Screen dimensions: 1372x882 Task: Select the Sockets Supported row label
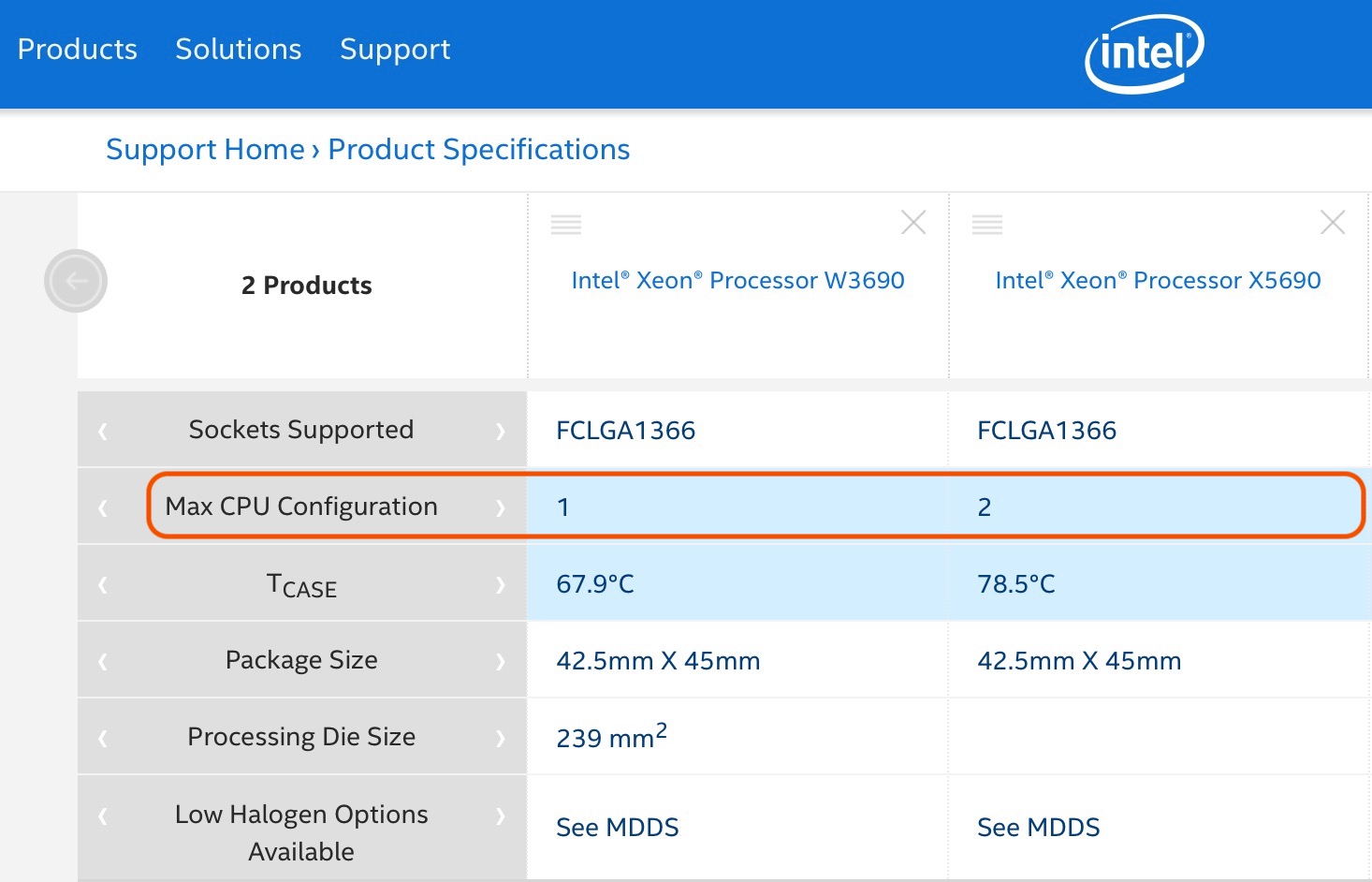301,430
